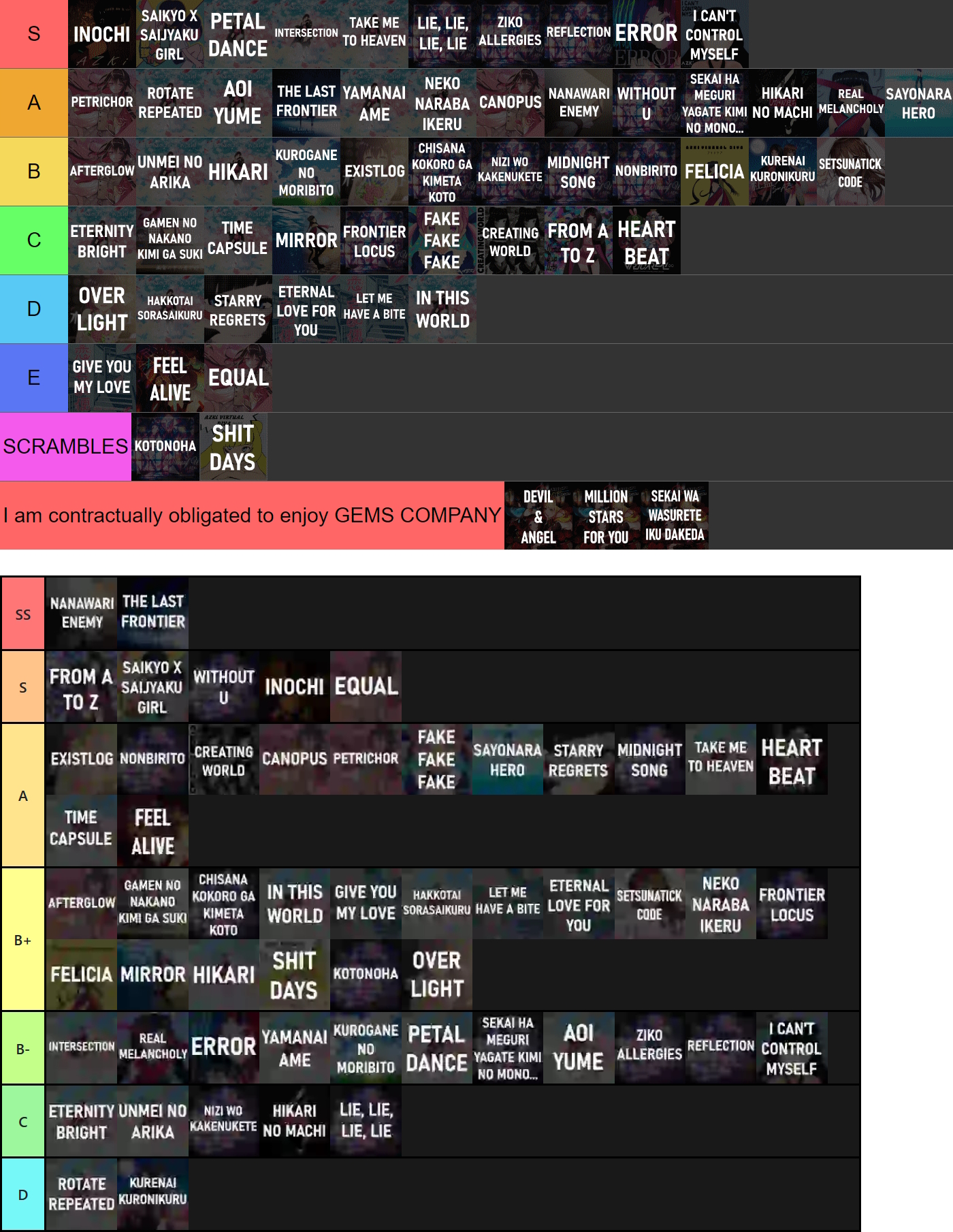Image resolution: width=953 pixels, height=1232 pixels.
Task: Select PETAL DANCE beside INTERSECTION thumbnail
Action: (x=238, y=34)
